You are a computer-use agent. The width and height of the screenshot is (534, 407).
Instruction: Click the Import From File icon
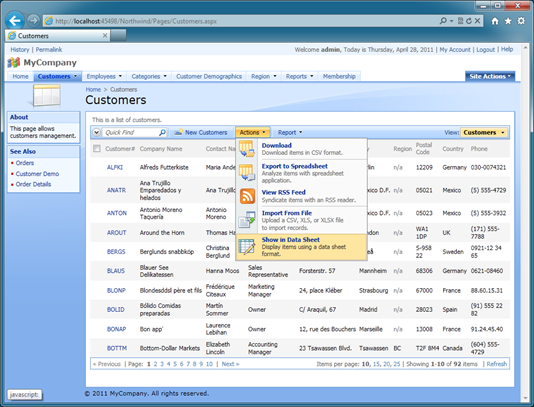click(x=247, y=220)
